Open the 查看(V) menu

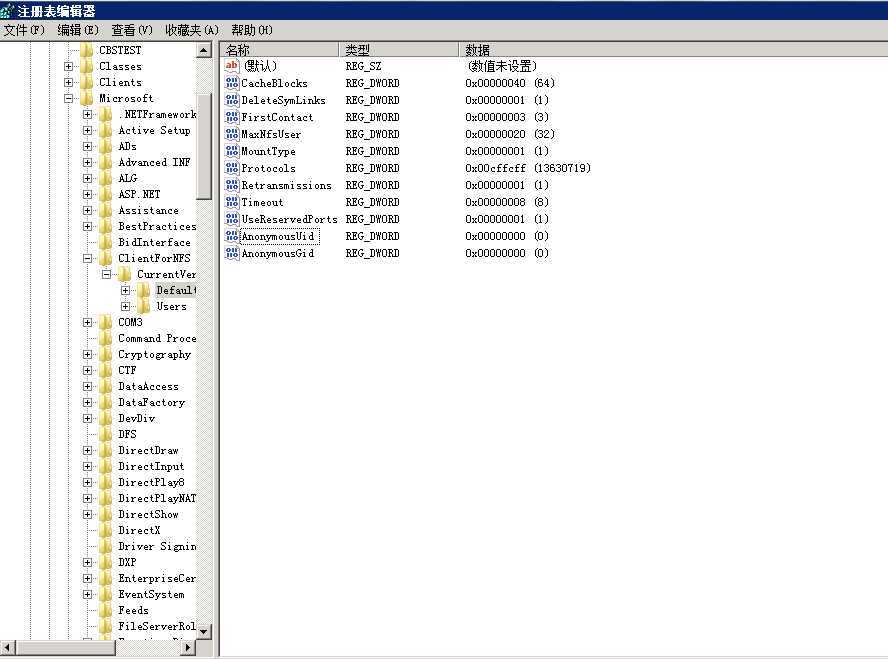click(x=132, y=30)
